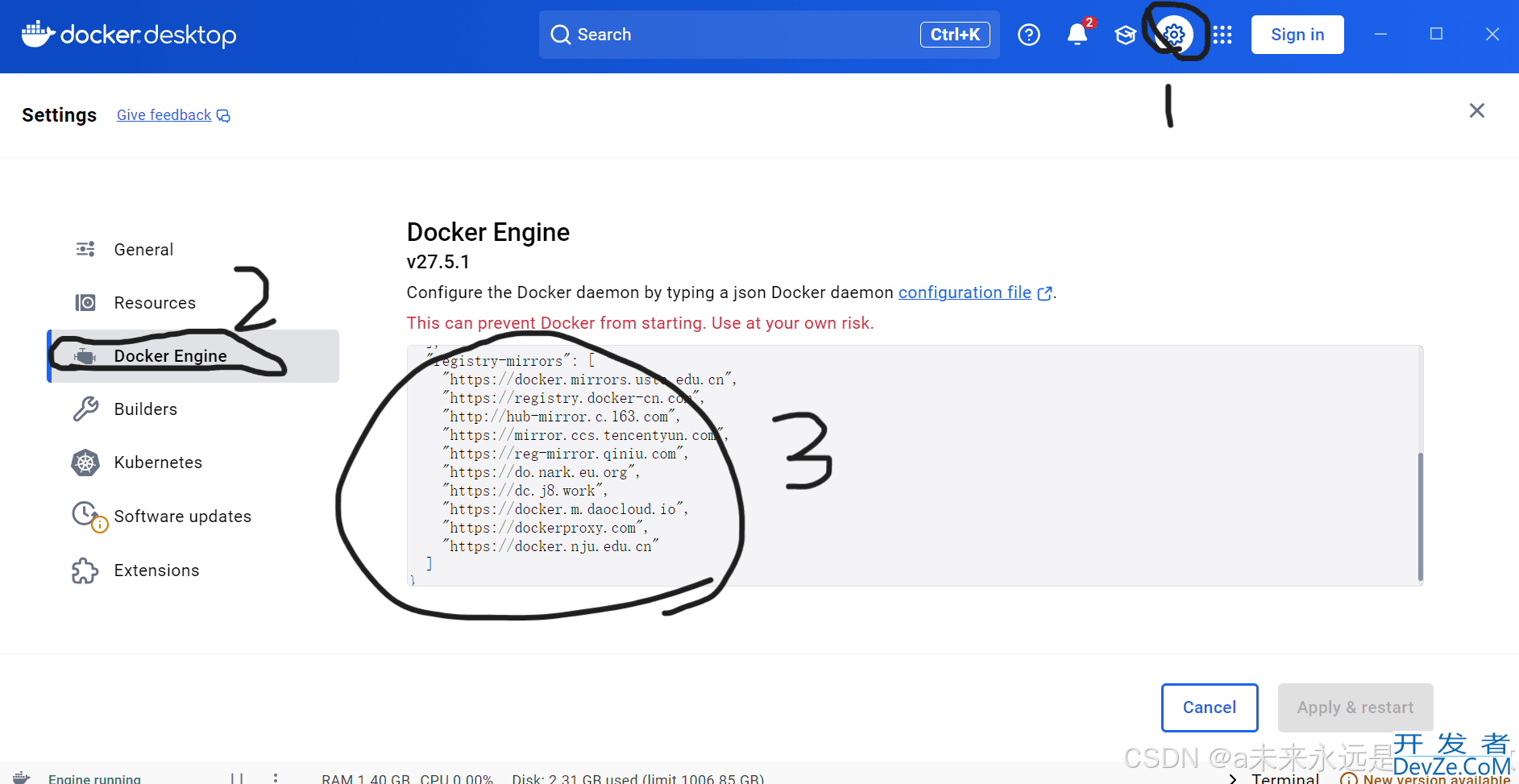The width and height of the screenshot is (1519, 784).
Task: Click the Docker Desktop whale logo
Action: coord(129,35)
